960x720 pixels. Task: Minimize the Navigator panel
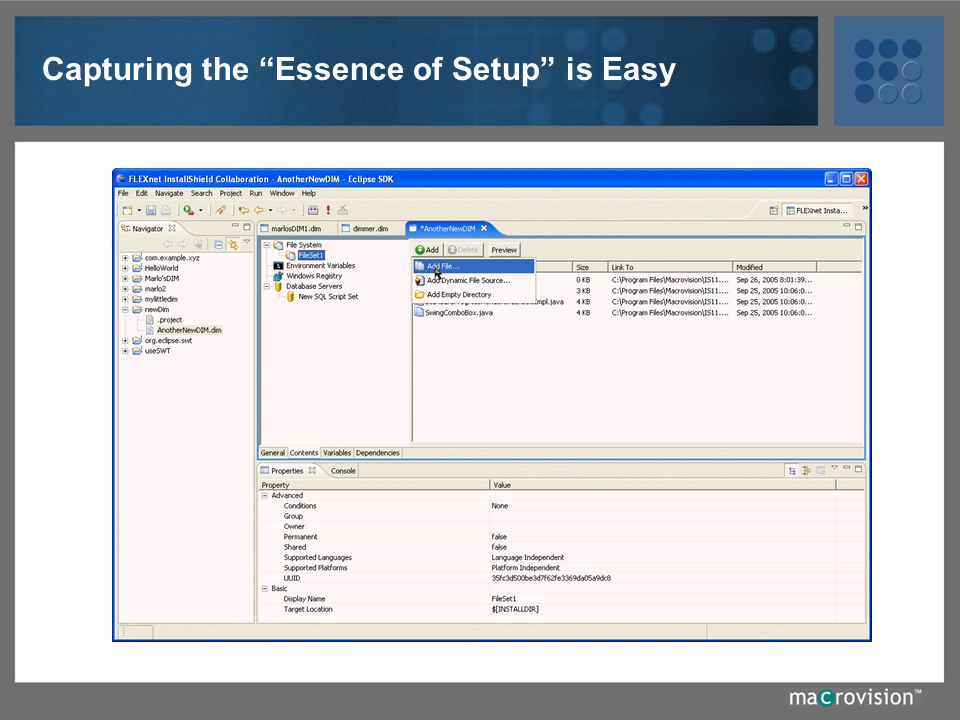[235, 226]
